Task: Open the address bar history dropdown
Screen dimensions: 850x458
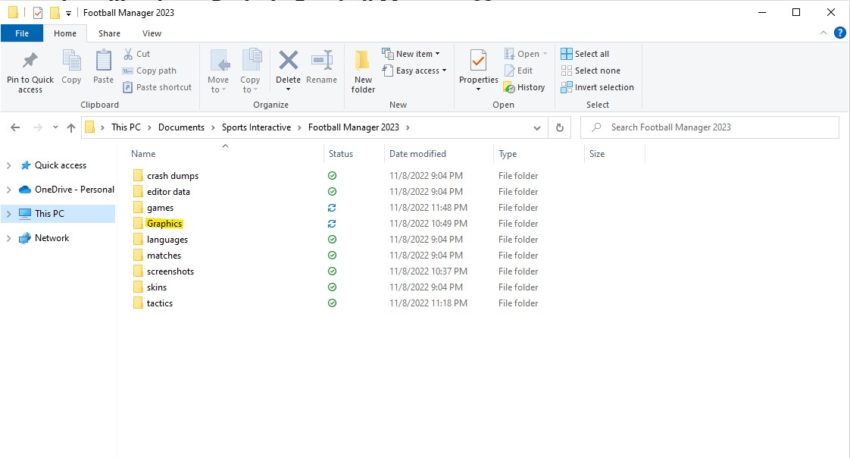Action: tap(537, 128)
